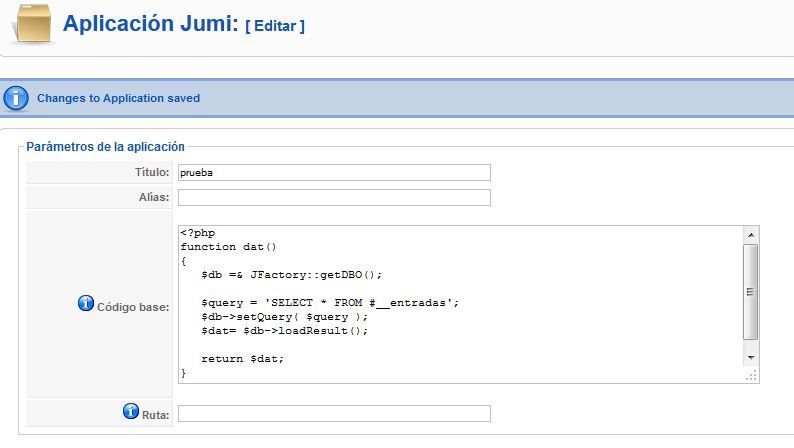Screen dimensions: 794x448
Task: Click the empty Alias input field
Action: (334, 197)
